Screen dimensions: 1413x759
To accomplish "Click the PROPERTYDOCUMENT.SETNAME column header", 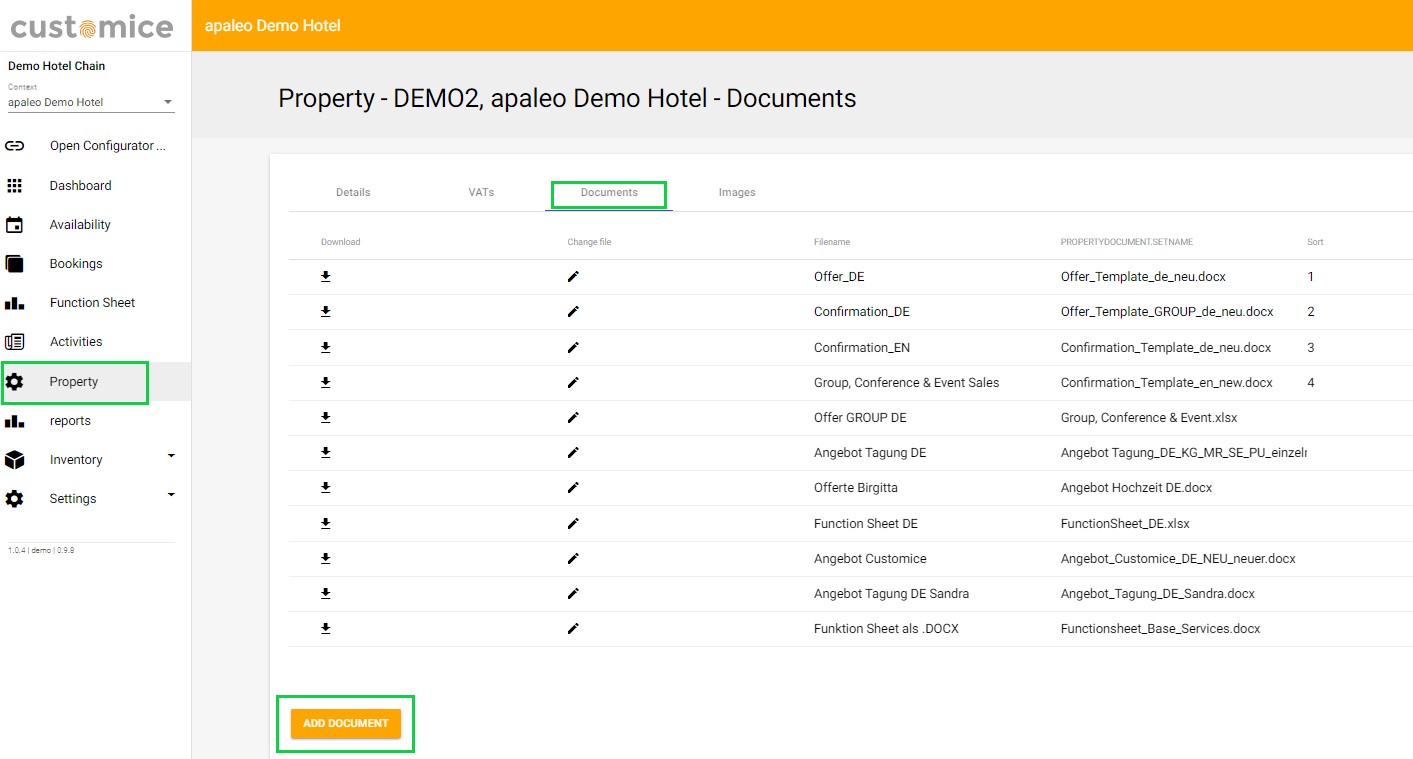I will pos(1127,242).
